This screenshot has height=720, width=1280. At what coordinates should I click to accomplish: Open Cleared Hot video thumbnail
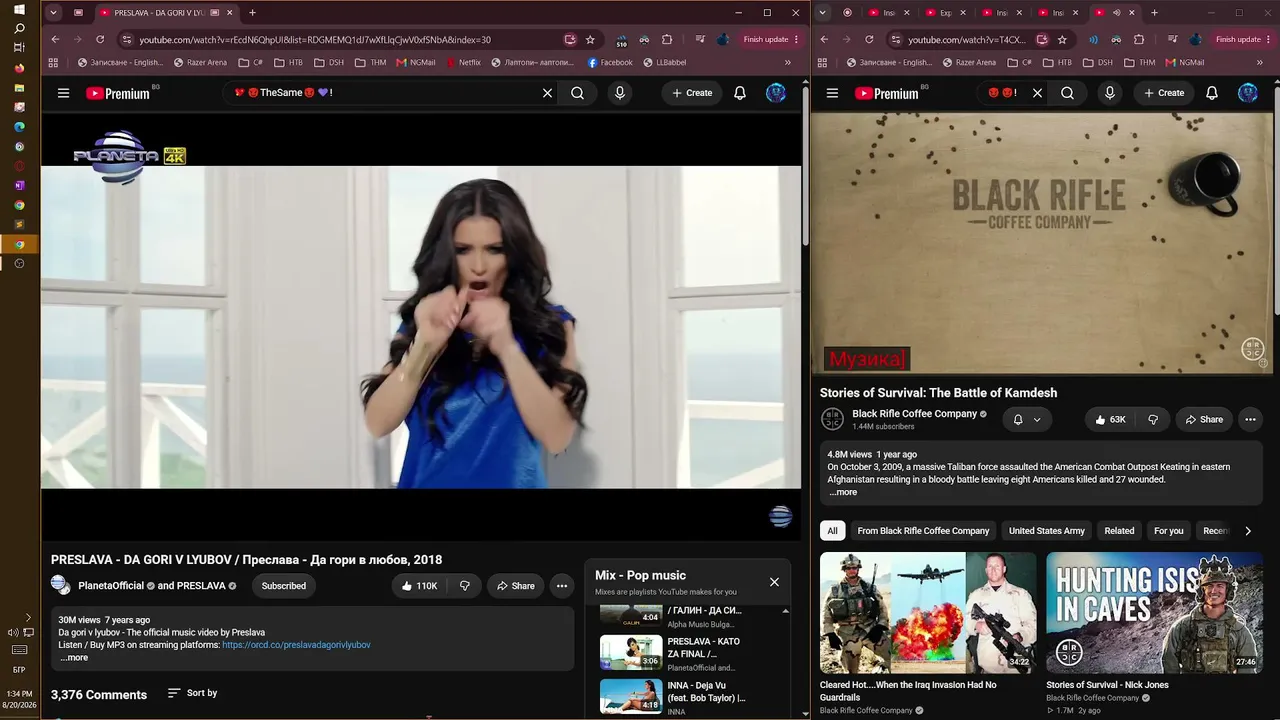point(928,612)
